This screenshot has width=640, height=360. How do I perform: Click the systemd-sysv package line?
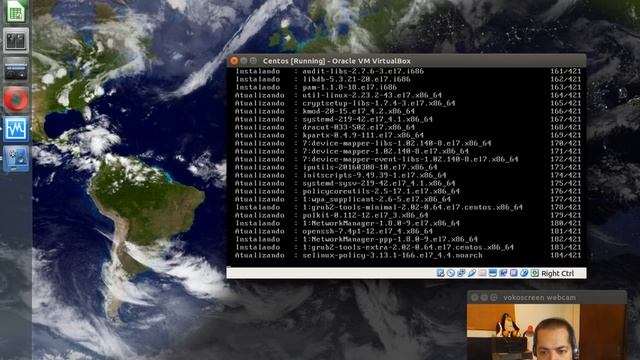[x=407, y=183]
